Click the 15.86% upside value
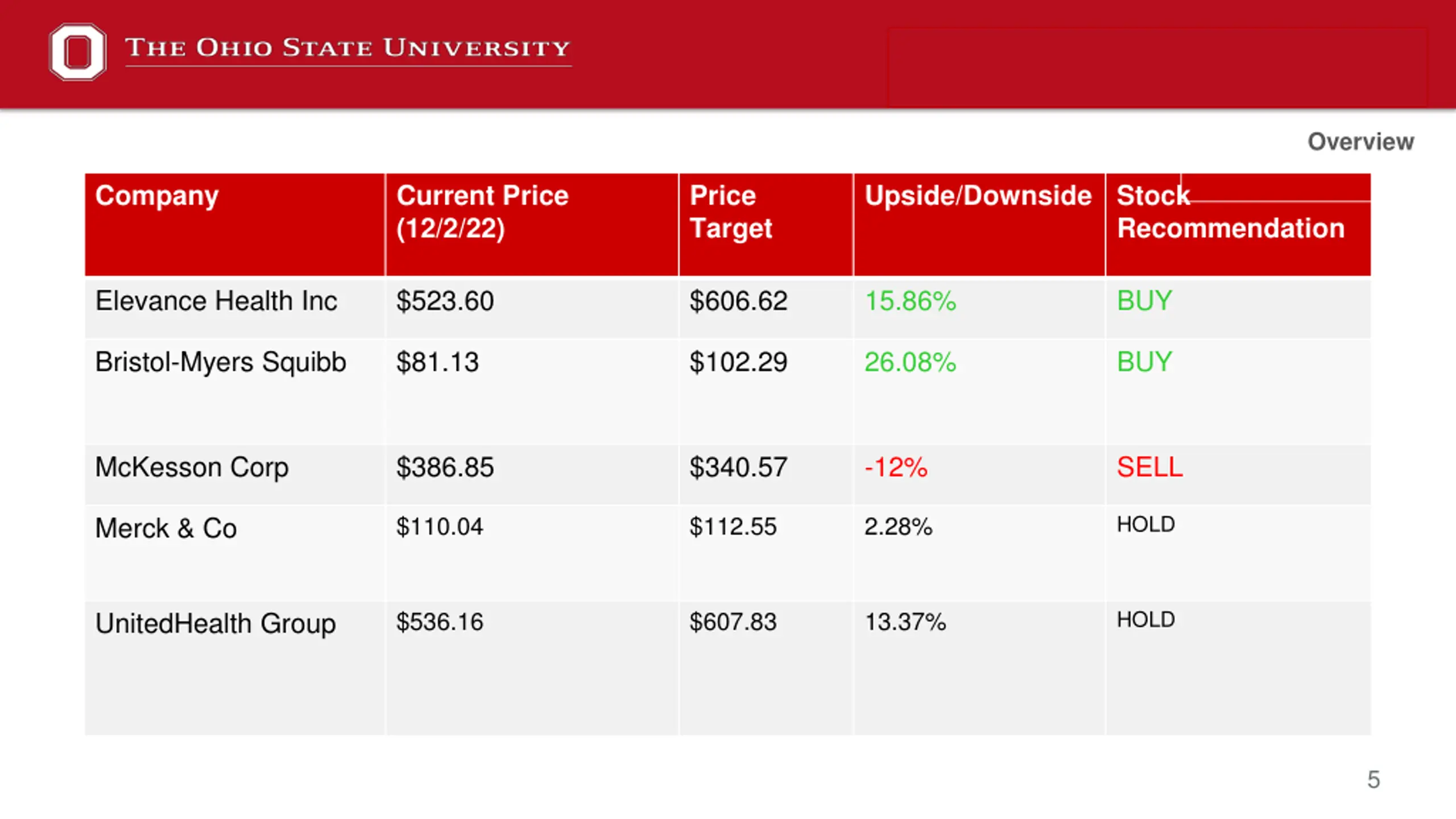Image resolution: width=1456 pixels, height=819 pixels. click(910, 300)
